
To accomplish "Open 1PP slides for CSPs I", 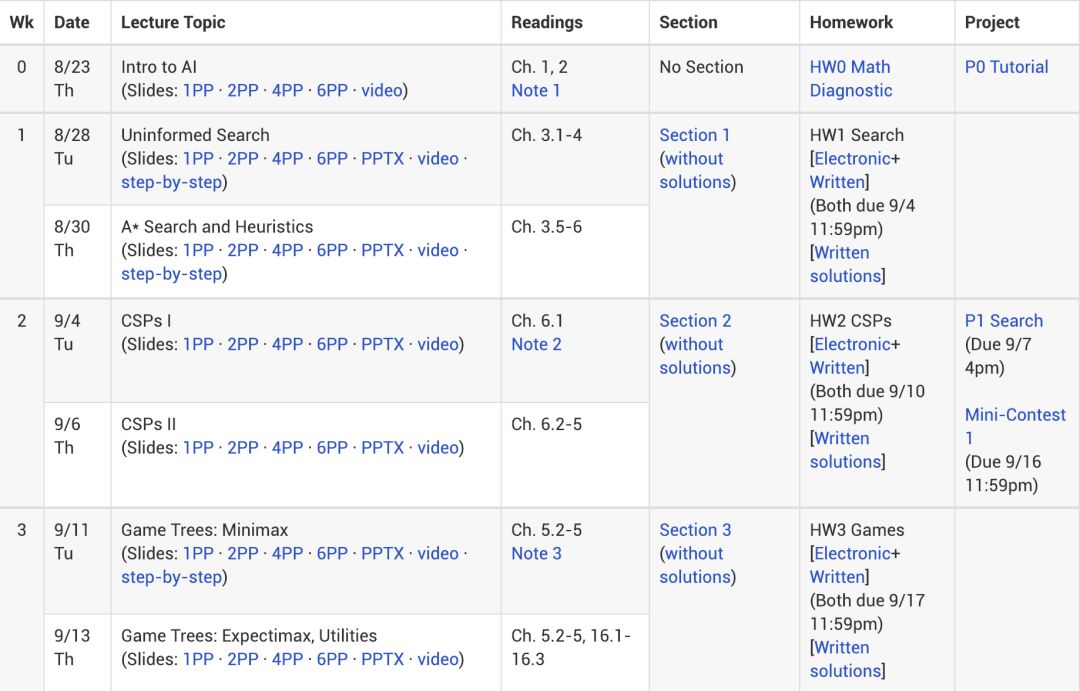I will 198,344.
